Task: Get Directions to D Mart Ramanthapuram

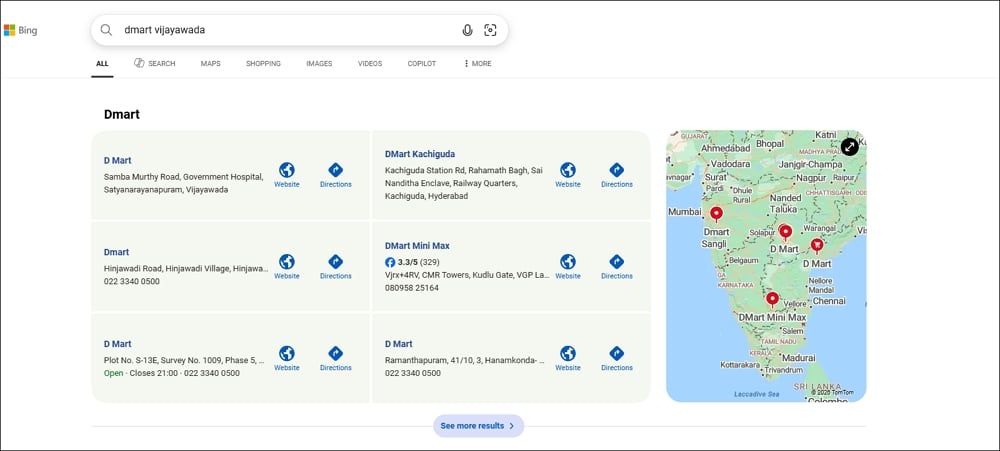Action: pos(617,359)
